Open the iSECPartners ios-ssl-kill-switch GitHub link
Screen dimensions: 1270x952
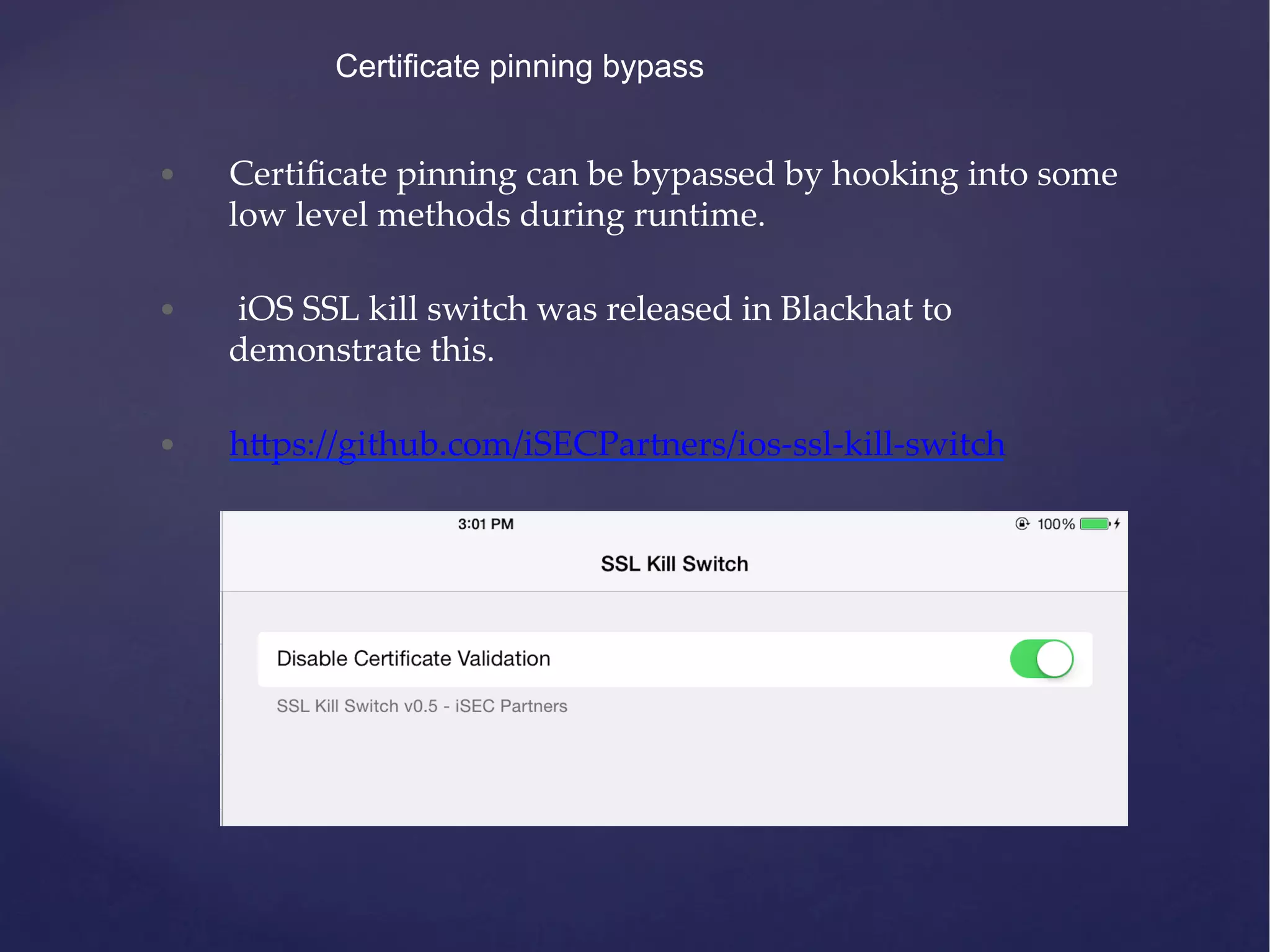616,444
